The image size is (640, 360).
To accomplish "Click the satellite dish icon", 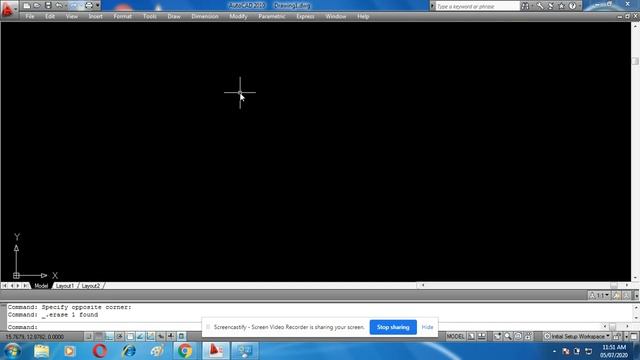I will (x=551, y=6).
